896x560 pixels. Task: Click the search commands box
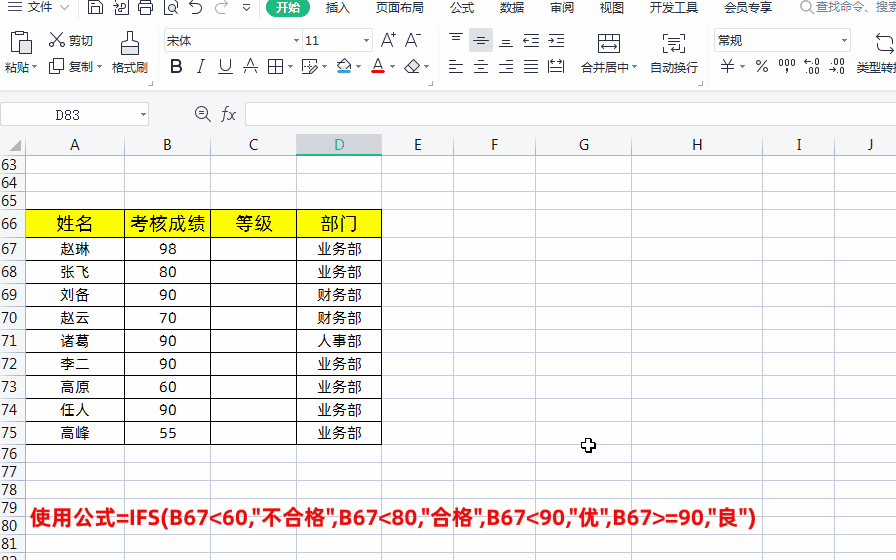click(x=847, y=7)
